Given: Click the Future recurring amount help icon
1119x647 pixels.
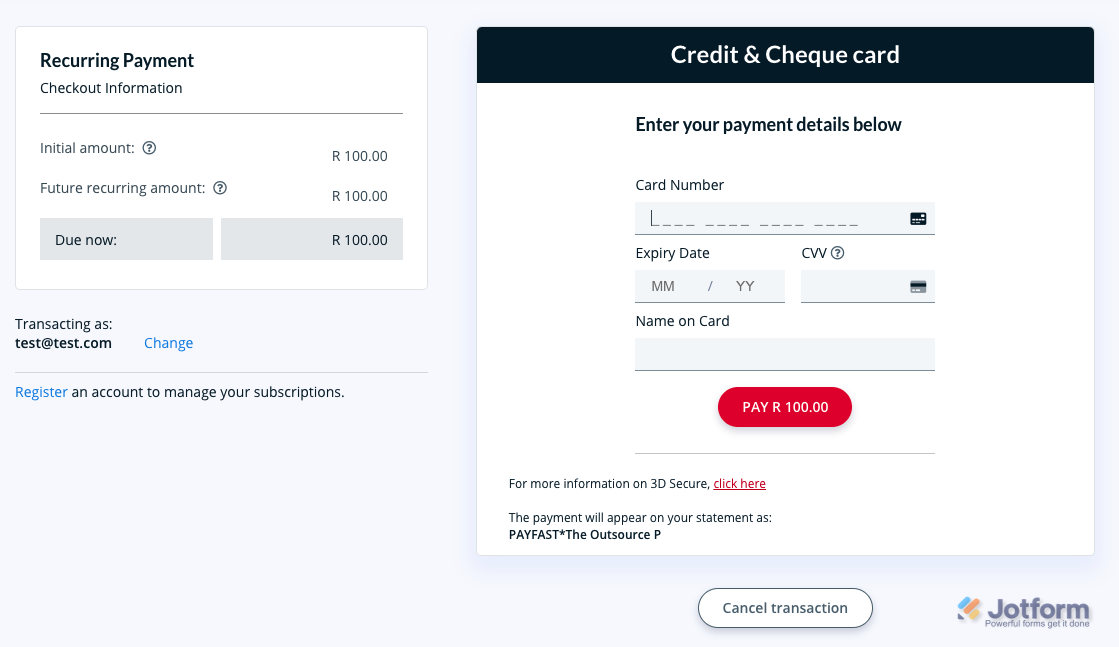Looking at the screenshot, I should [220, 188].
